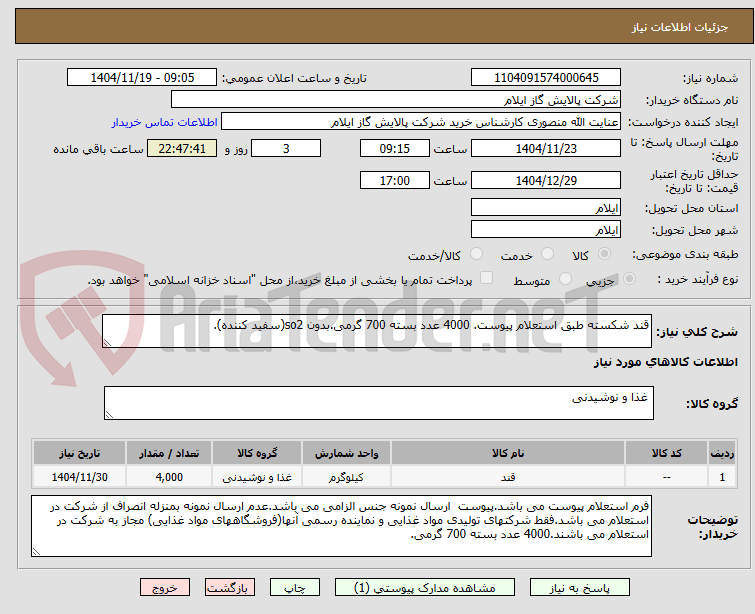The width and height of the screenshot is (755, 614).
Task: Click the 4,000 quantity cell
Action: pos(169,477)
